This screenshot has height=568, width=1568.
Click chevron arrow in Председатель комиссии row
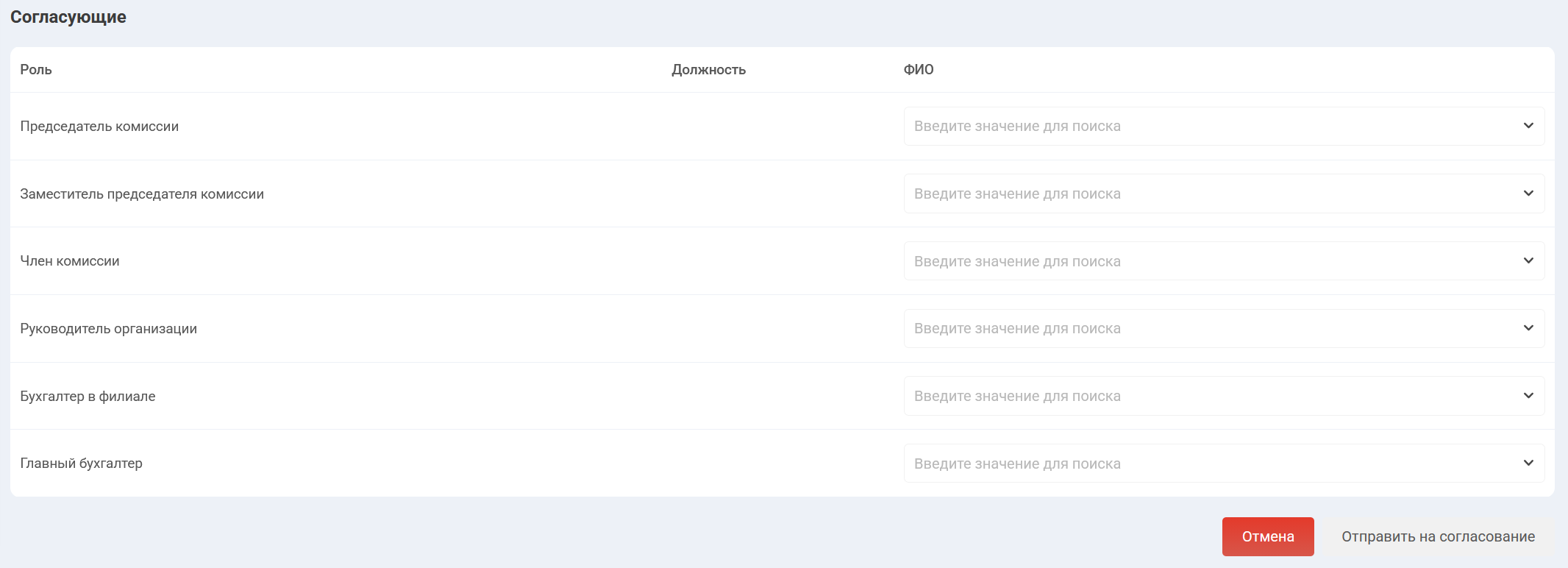tap(1528, 126)
